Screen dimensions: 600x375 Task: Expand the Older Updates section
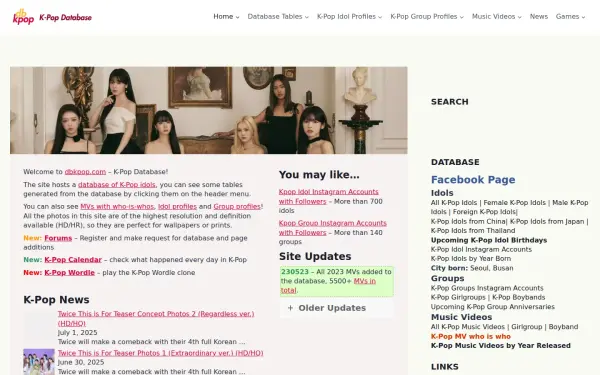click(336, 308)
